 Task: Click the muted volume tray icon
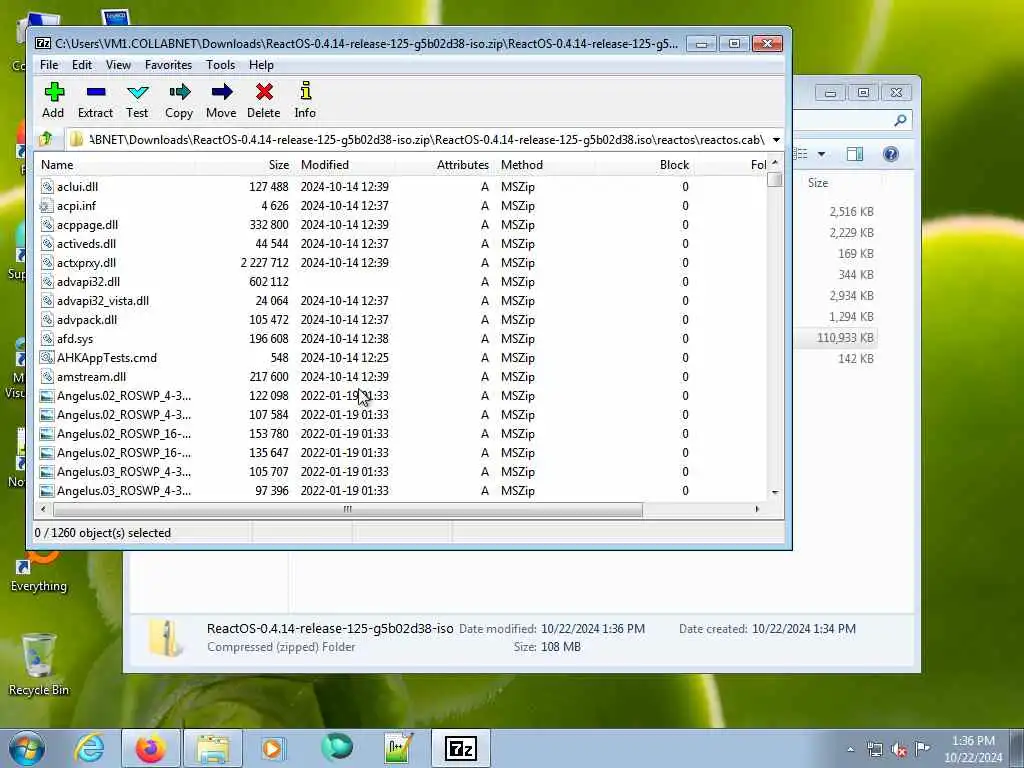coord(899,750)
